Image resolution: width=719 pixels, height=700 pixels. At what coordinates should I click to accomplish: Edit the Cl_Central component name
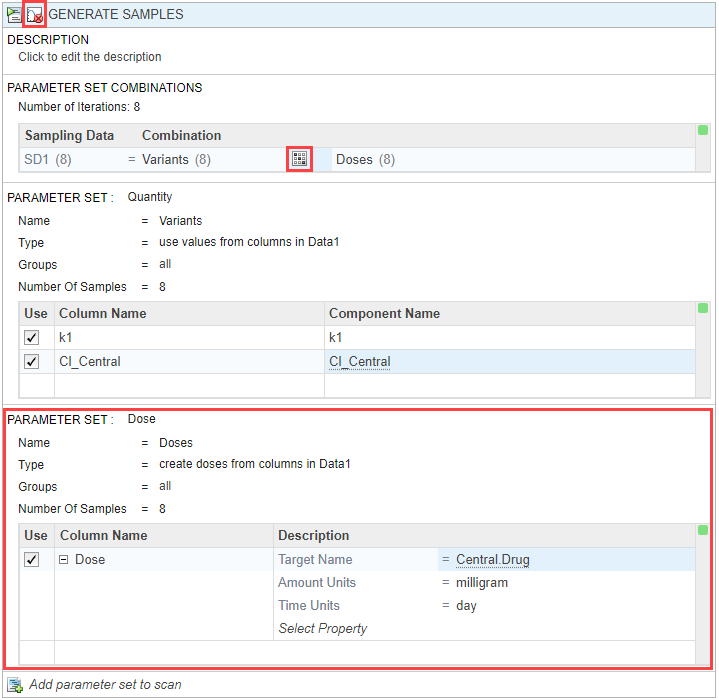pos(360,361)
